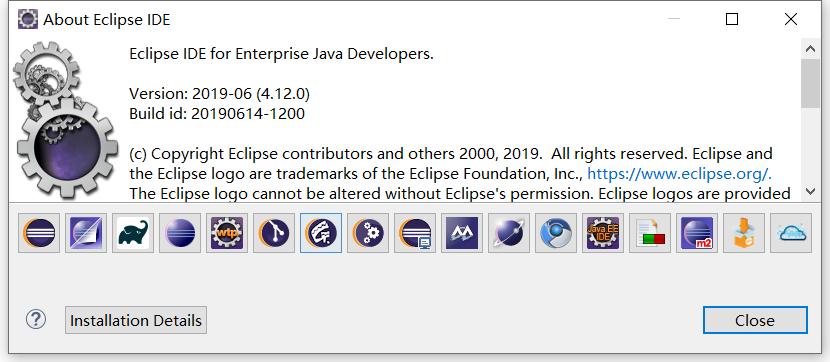830x362 pixels.
Task: Click the 'Version: 2019-06 (4.12.0)' text
Action: click(x=219, y=94)
